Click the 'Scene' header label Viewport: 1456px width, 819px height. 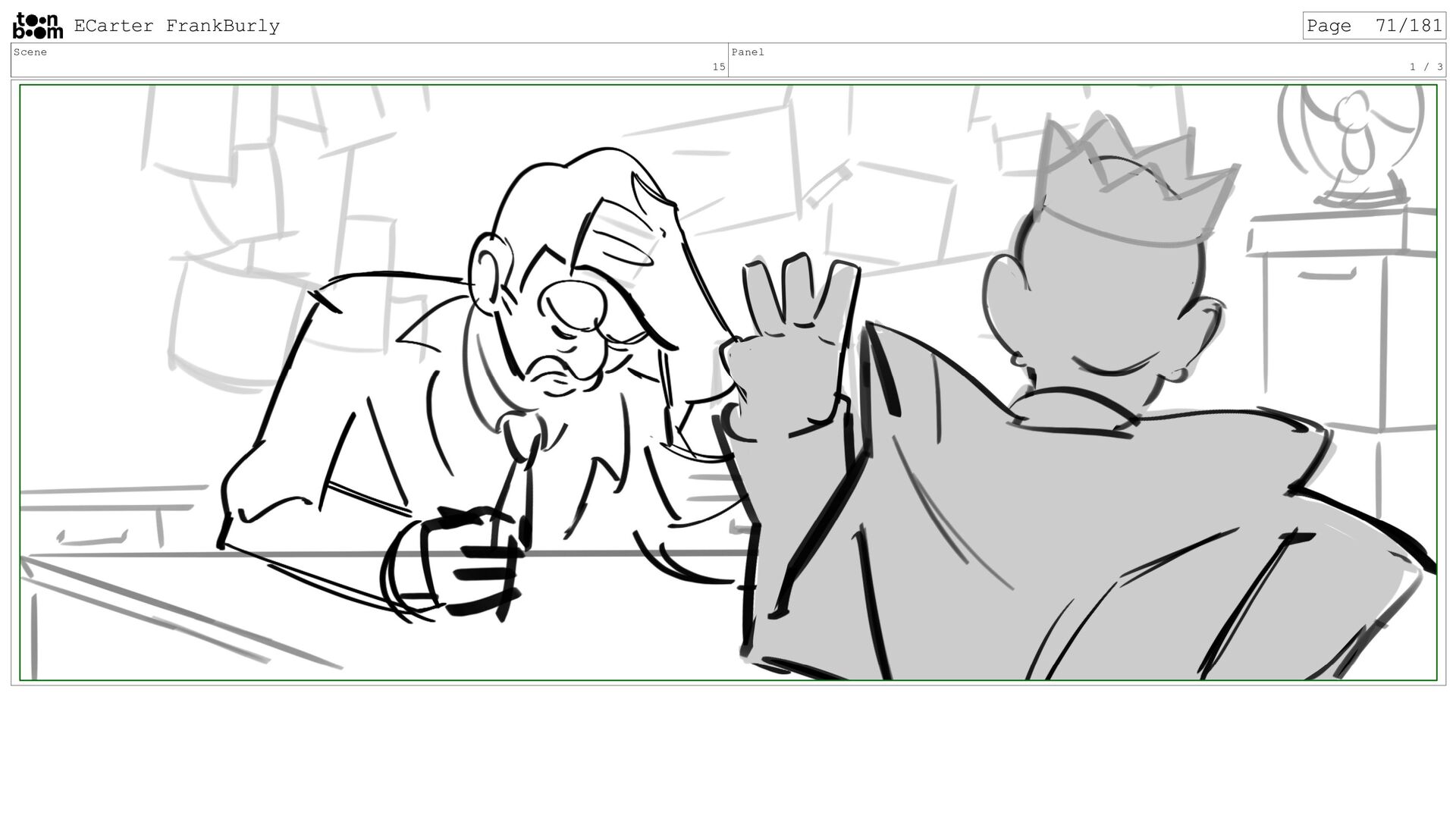(x=30, y=52)
